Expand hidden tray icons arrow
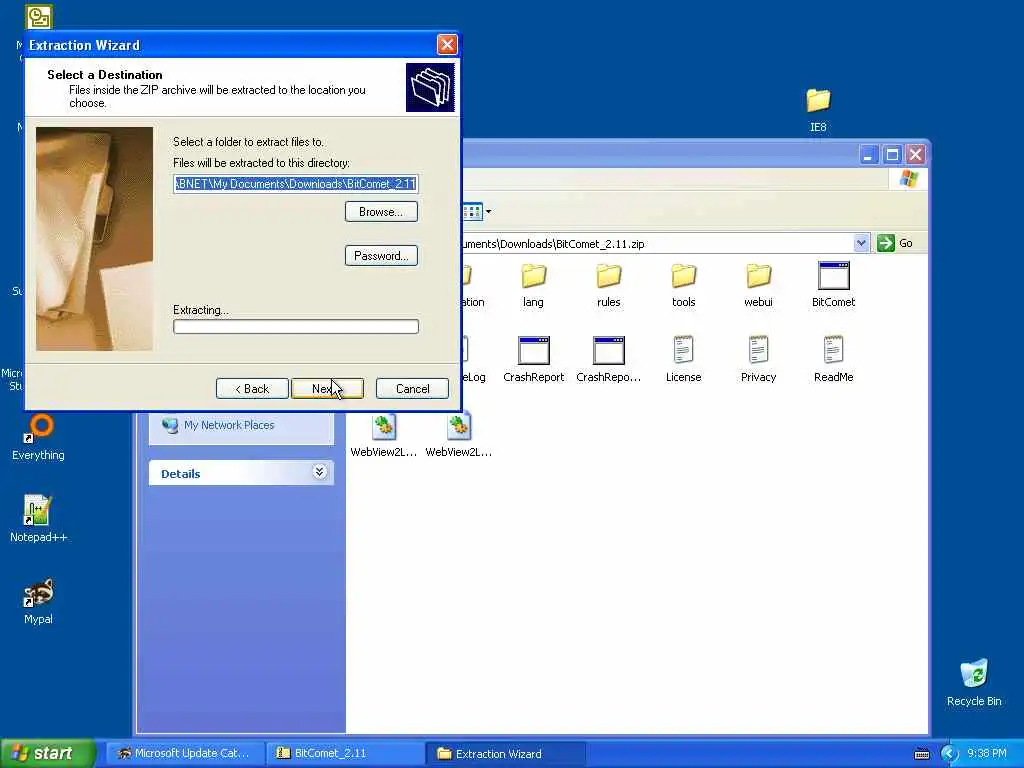 tap(949, 754)
